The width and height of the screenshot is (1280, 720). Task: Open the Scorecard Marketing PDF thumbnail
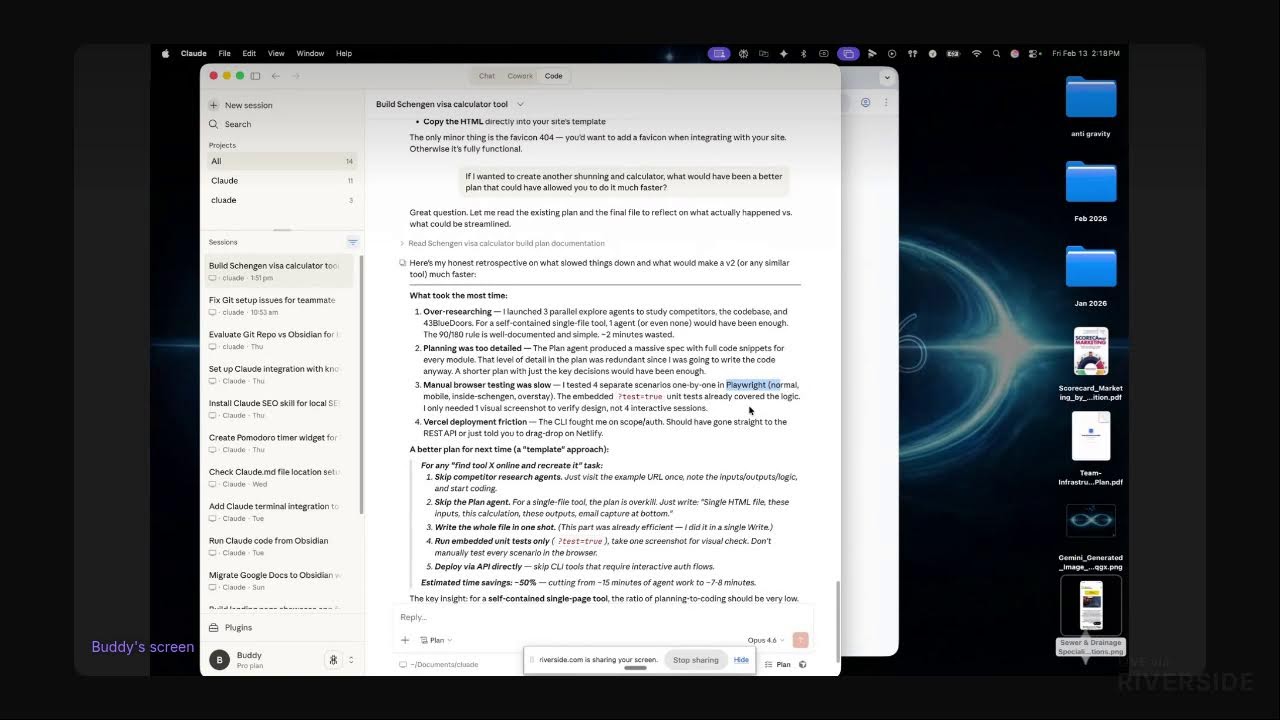(x=1091, y=352)
